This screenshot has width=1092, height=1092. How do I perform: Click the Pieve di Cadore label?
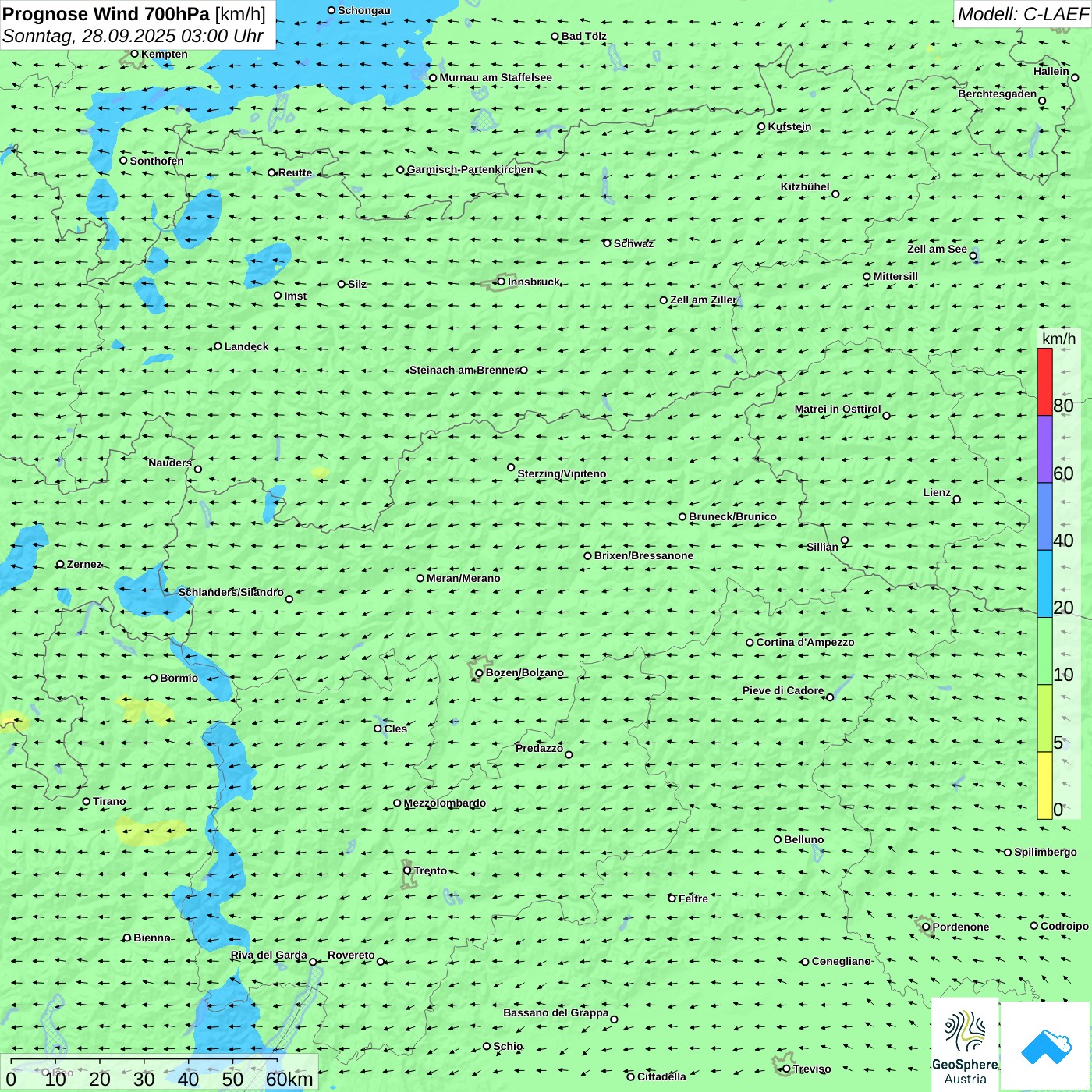(783, 690)
